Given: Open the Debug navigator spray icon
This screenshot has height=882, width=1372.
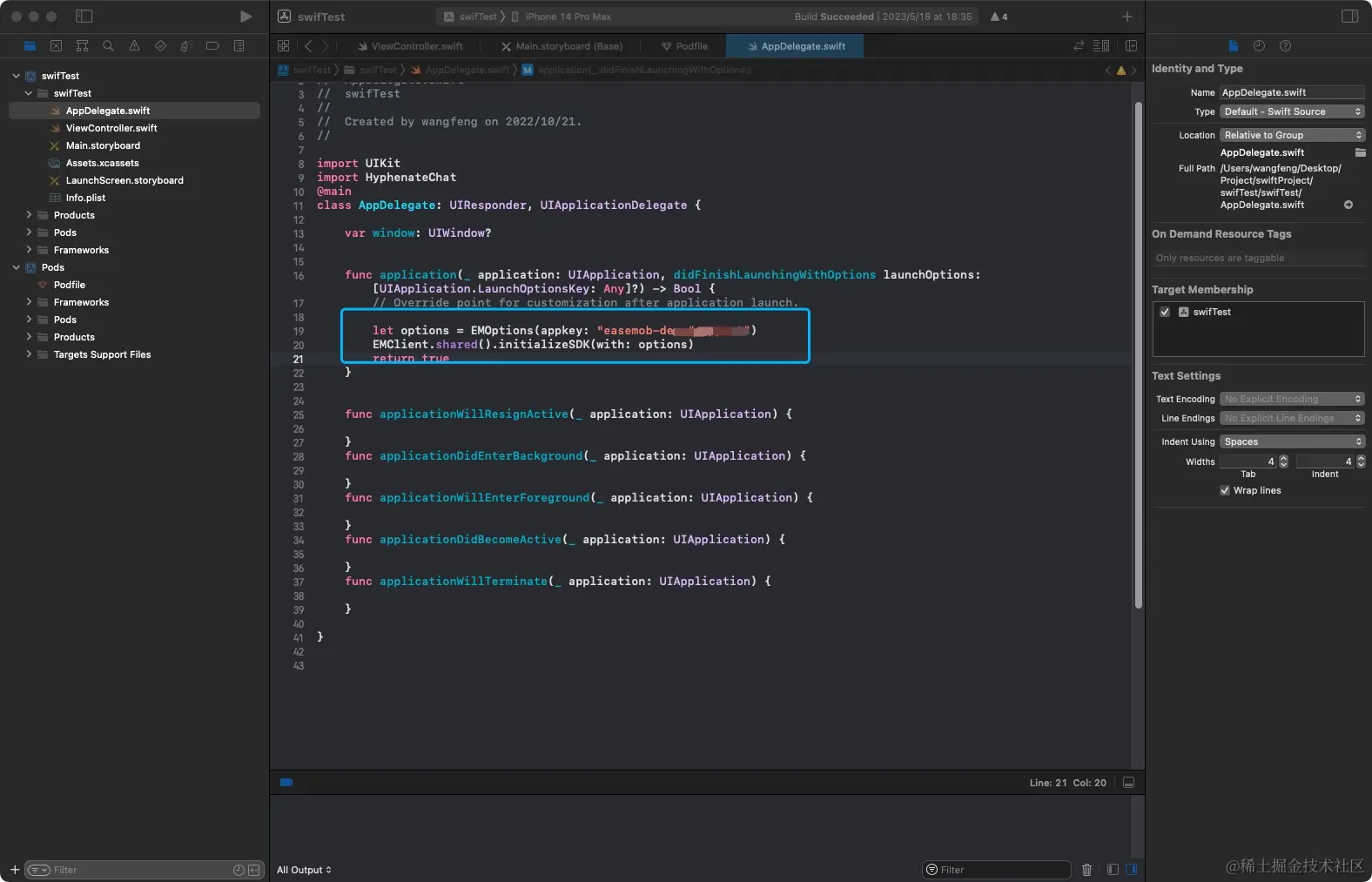Looking at the screenshot, I should pyautogui.click(x=186, y=46).
